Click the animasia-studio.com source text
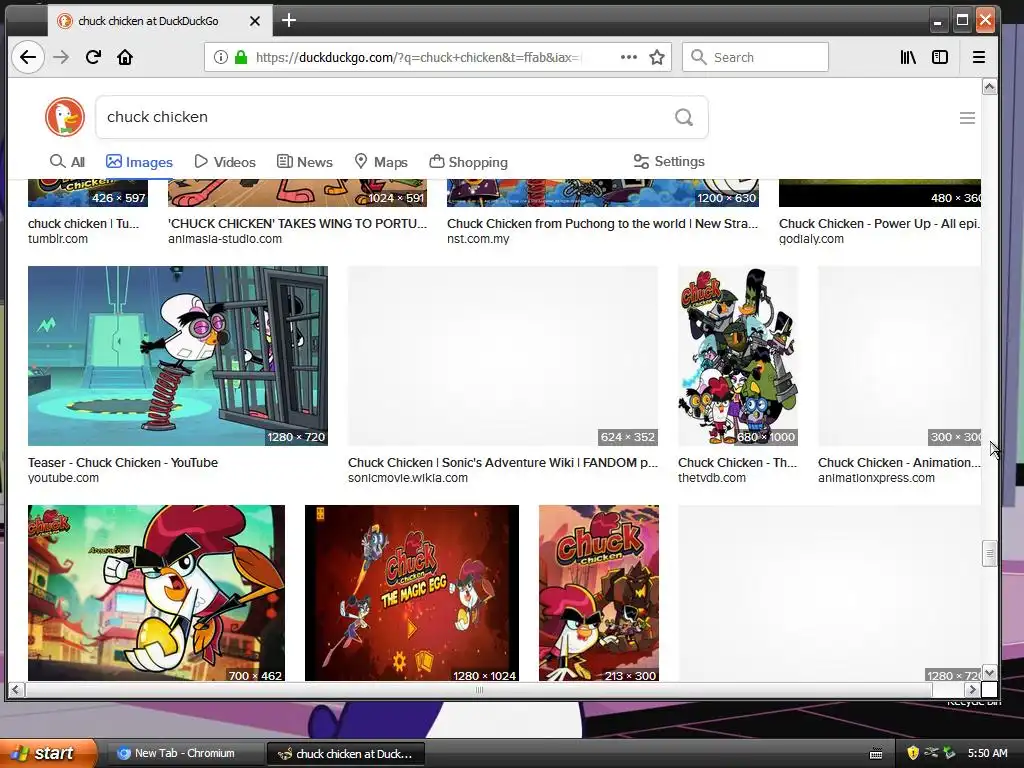Viewport: 1024px width, 768px height. [225, 238]
